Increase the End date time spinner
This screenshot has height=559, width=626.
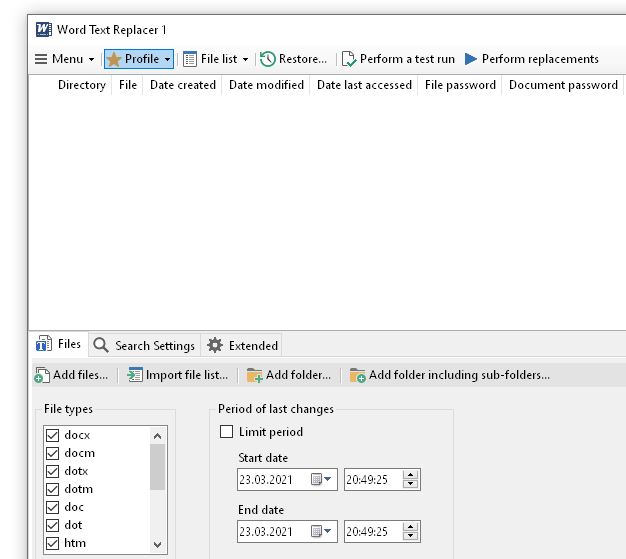[x=410, y=527]
